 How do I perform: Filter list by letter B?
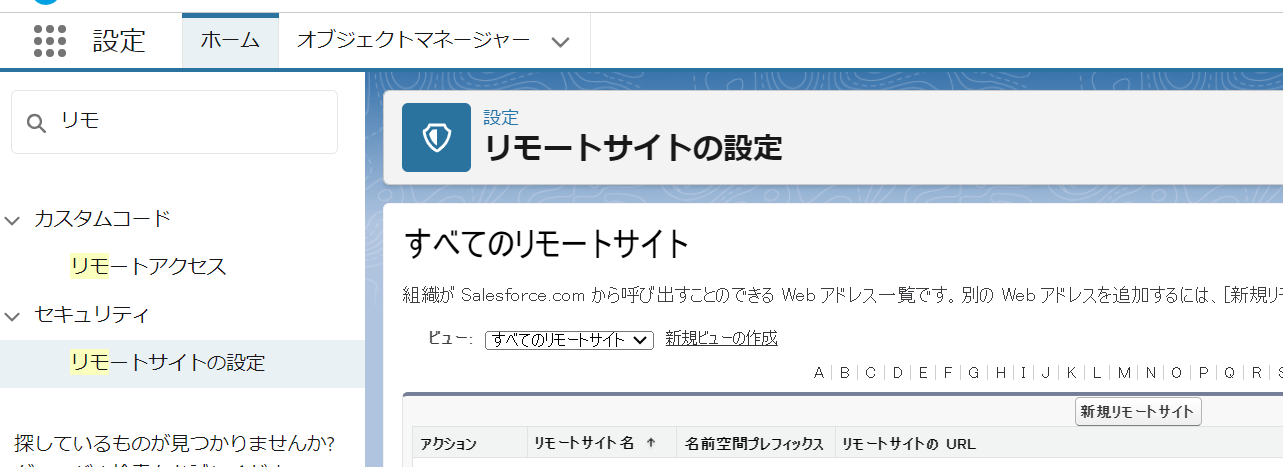coord(845,373)
